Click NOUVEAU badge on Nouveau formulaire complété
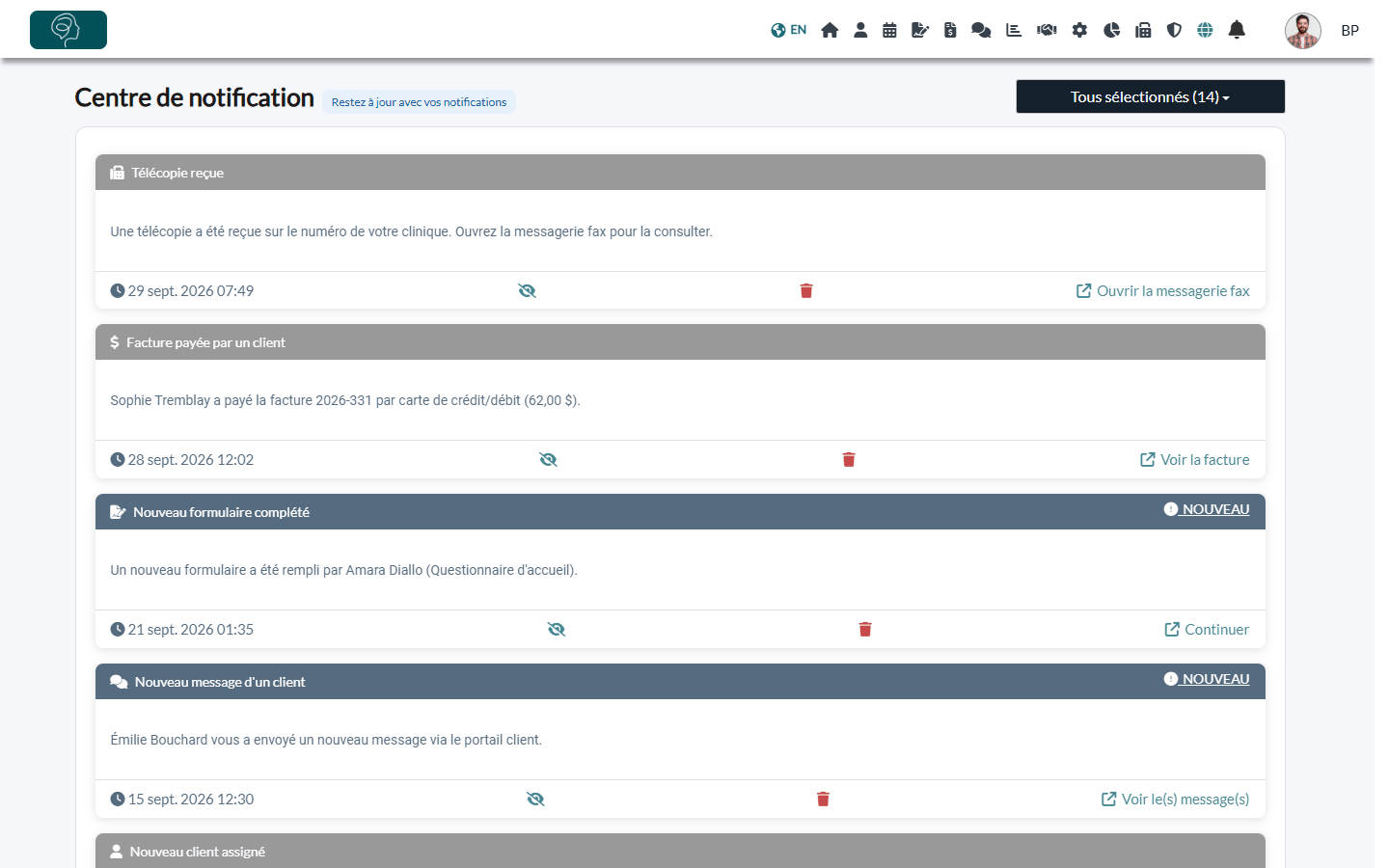 [x=1206, y=509]
